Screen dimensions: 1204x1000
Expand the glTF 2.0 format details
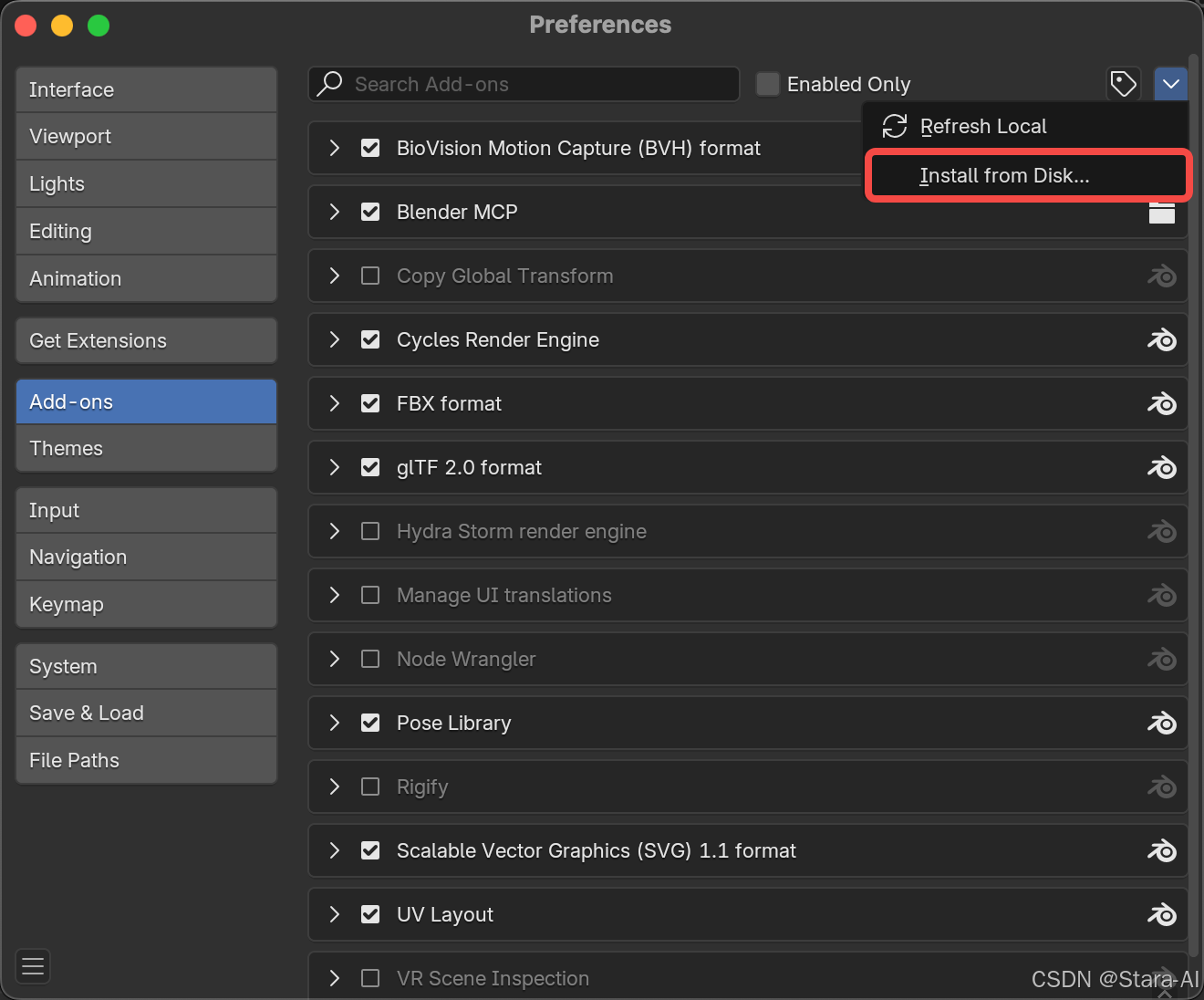click(335, 467)
